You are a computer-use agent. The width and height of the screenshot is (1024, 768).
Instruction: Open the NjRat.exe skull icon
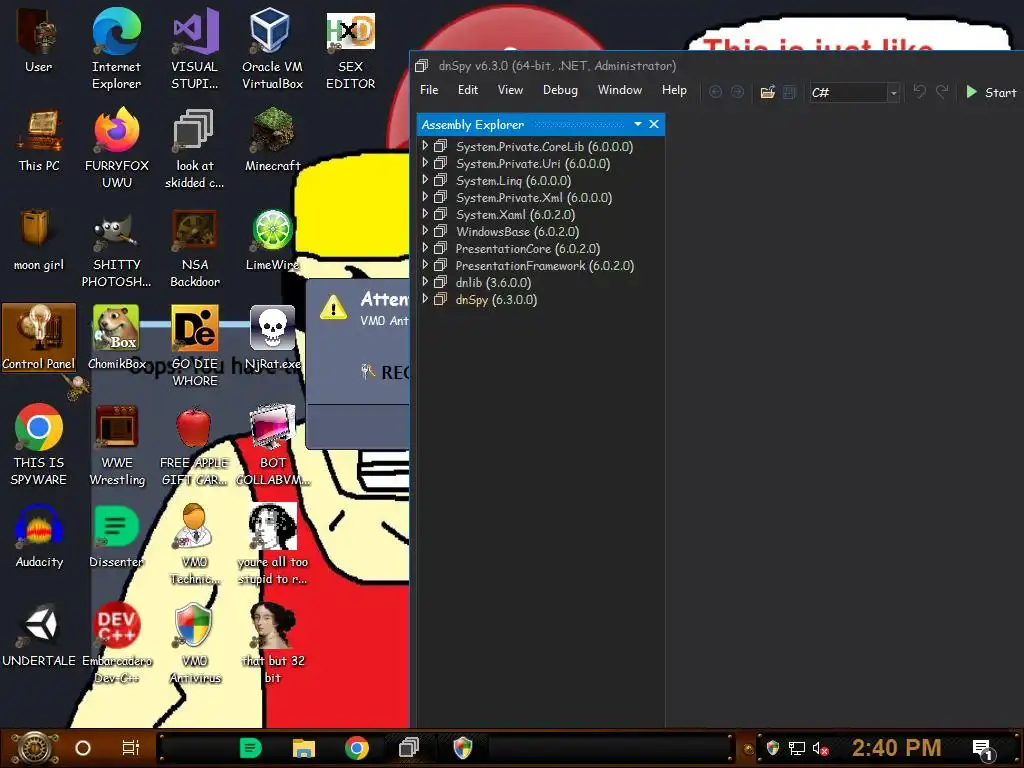click(x=272, y=338)
